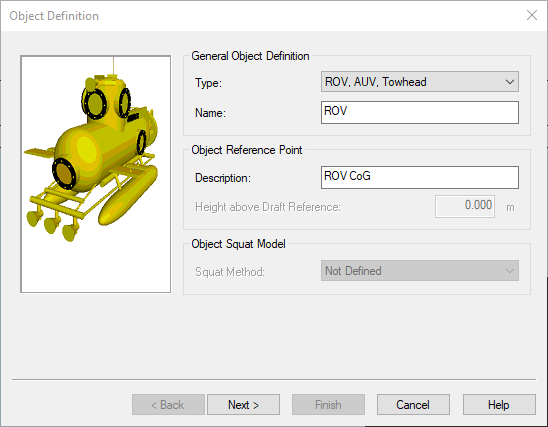Image resolution: width=548 pixels, height=427 pixels.
Task: Close the Object Definition dialog with the X
Action: coord(532,15)
